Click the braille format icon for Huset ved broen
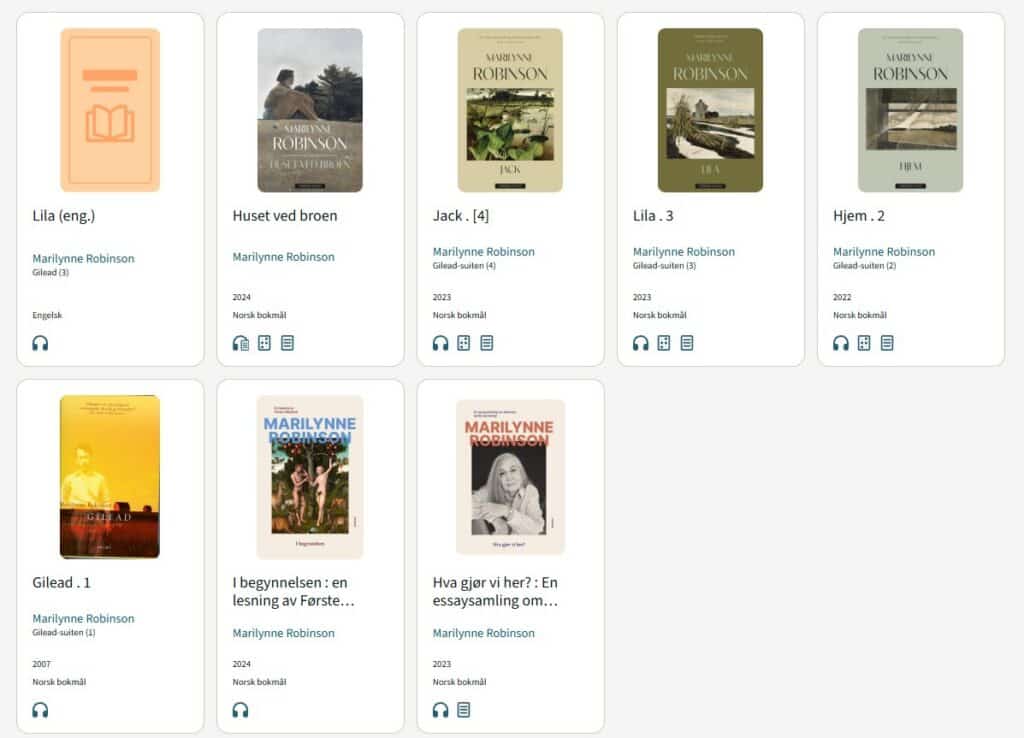1024x738 pixels. point(264,343)
